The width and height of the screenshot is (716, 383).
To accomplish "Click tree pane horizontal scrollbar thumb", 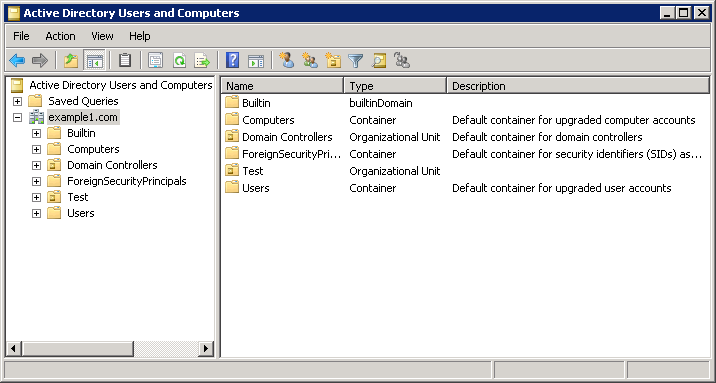I will (77, 349).
